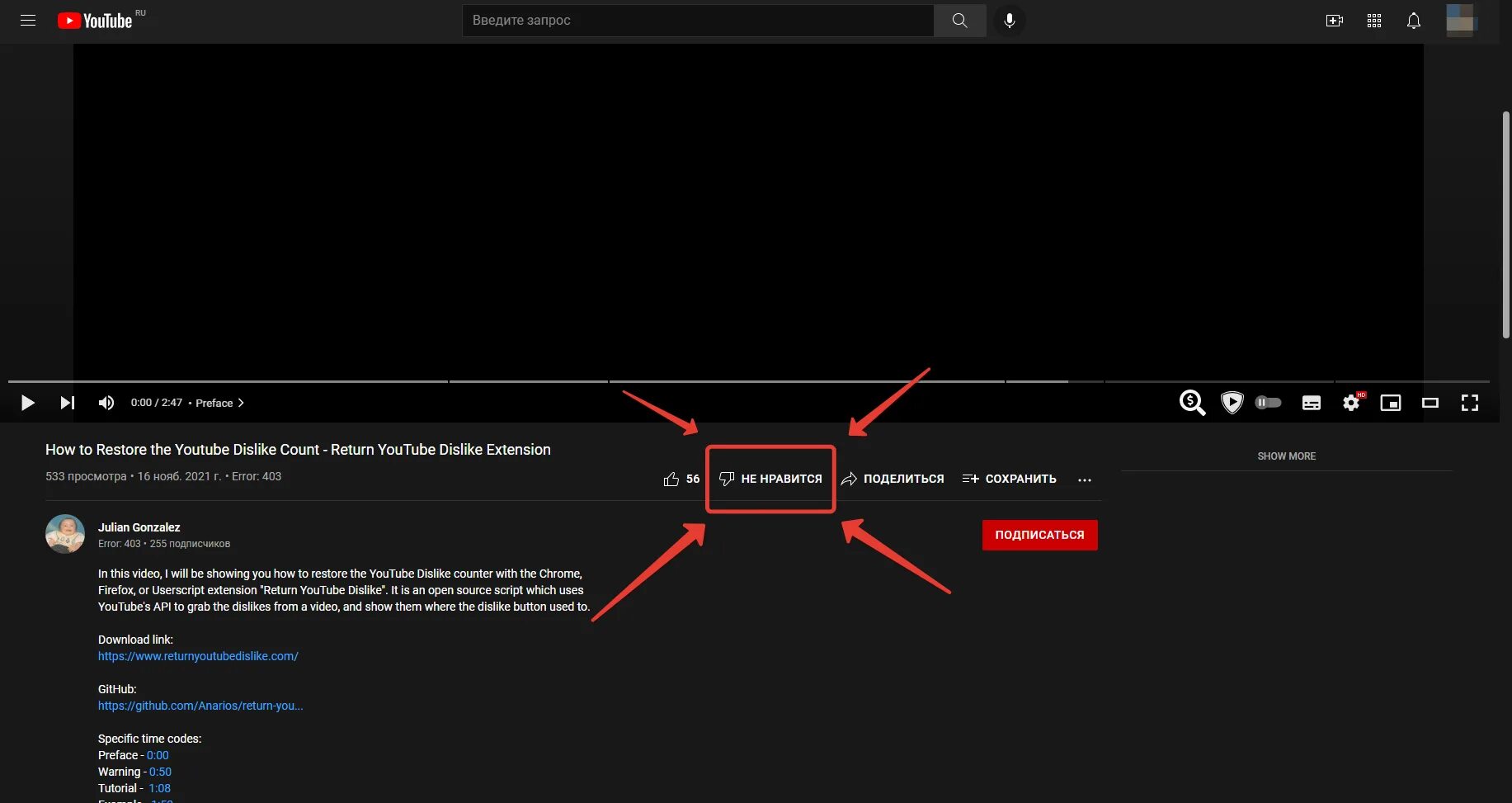Screen dimensions: 1512x803
Task: Like the video with 56 likes
Action: [681, 479]
